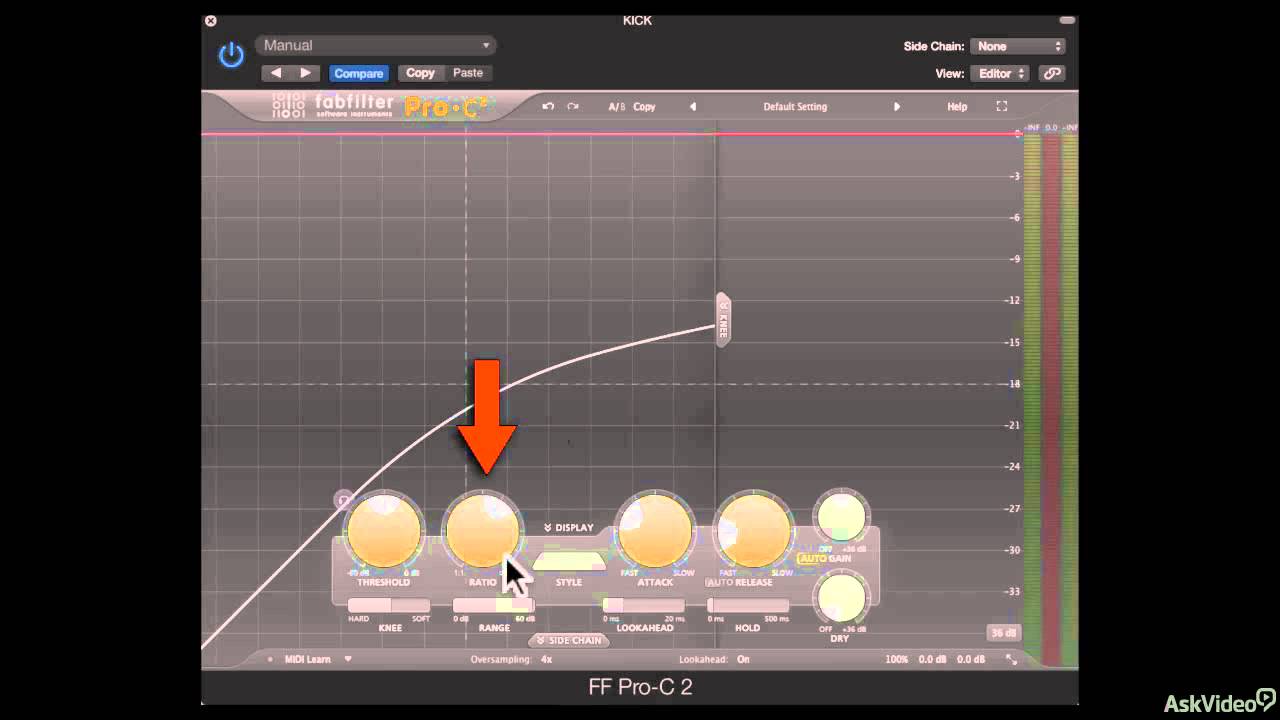Toggle full screen mode icon
The height and width of the screenshot is (720, 1280).
point(1001,106)
